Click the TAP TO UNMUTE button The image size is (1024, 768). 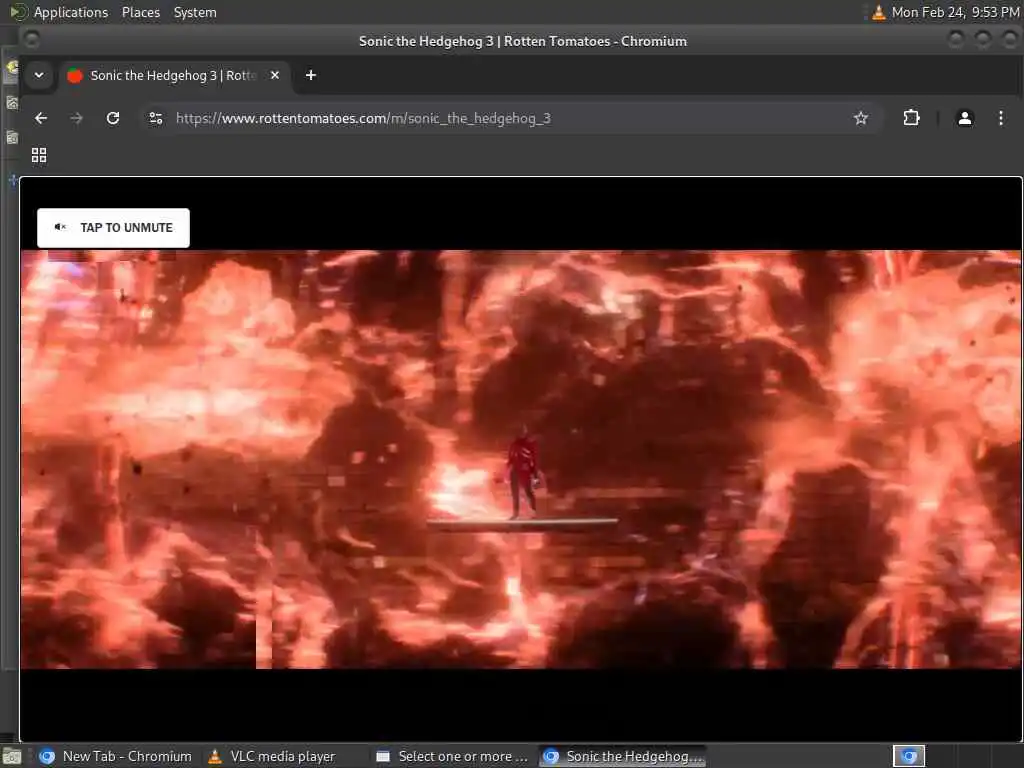tap(113, 228)
